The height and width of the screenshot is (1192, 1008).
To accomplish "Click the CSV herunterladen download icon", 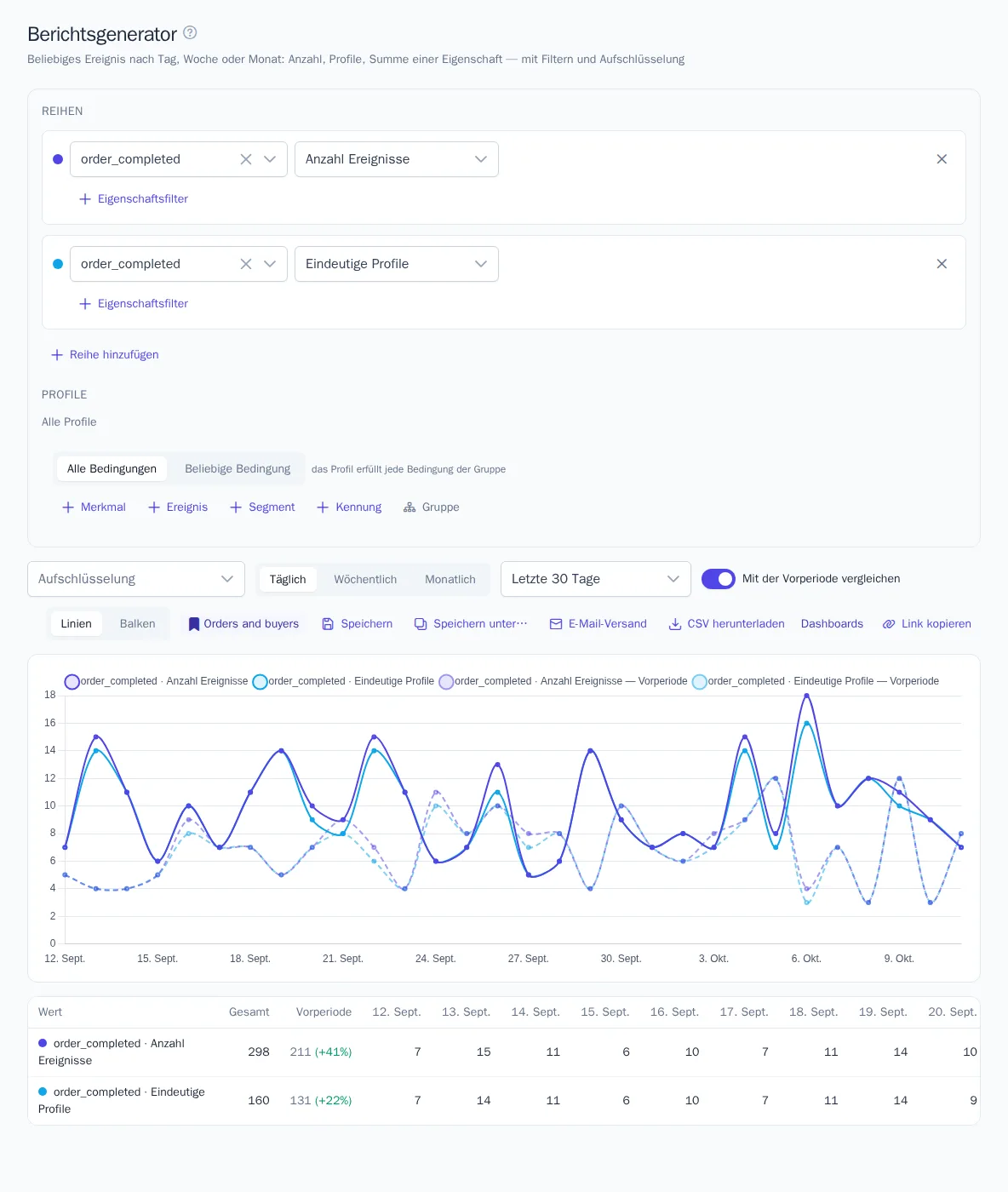I will click(x=675, y=624).
